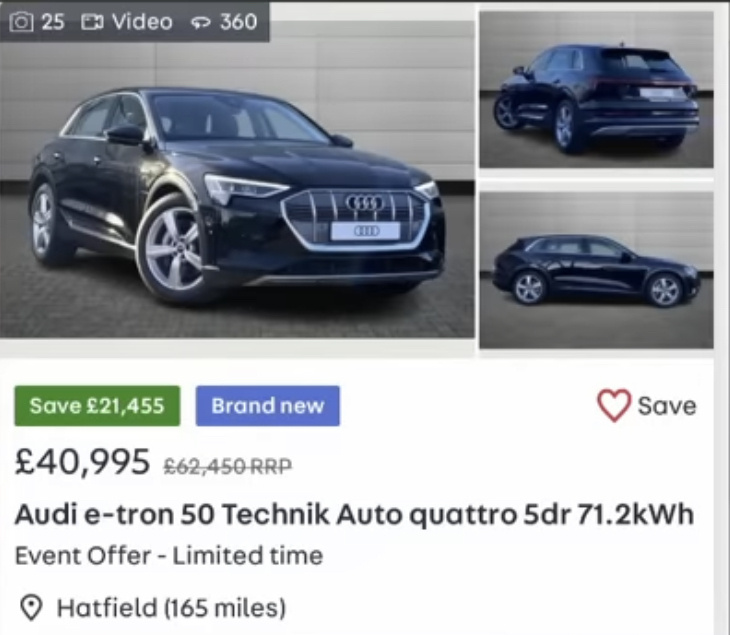Open the rear view car thumbnail

(x=596, y=89)
